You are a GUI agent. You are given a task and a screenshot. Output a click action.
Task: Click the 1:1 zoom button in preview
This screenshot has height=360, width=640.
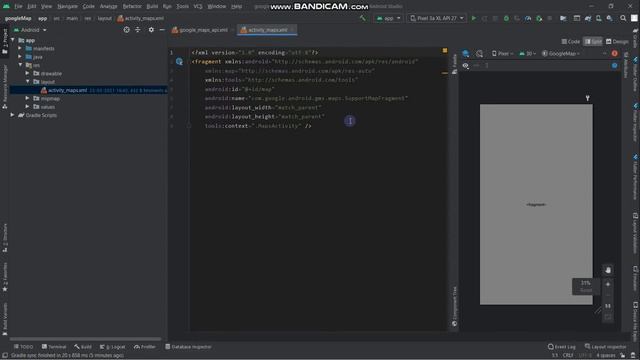(x=608, y=306)
